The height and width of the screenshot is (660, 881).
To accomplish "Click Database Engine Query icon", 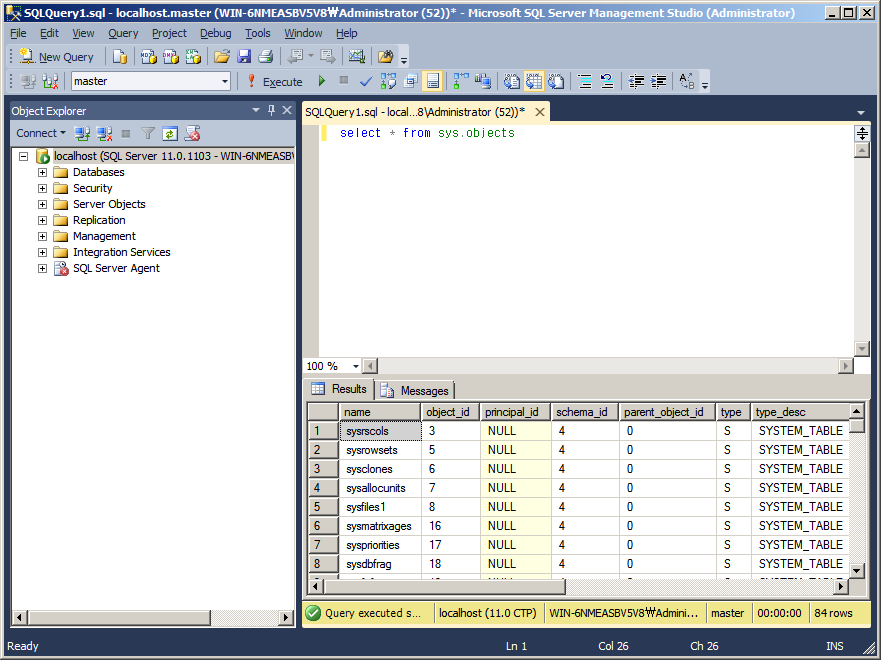I will (x=120, y=57).
